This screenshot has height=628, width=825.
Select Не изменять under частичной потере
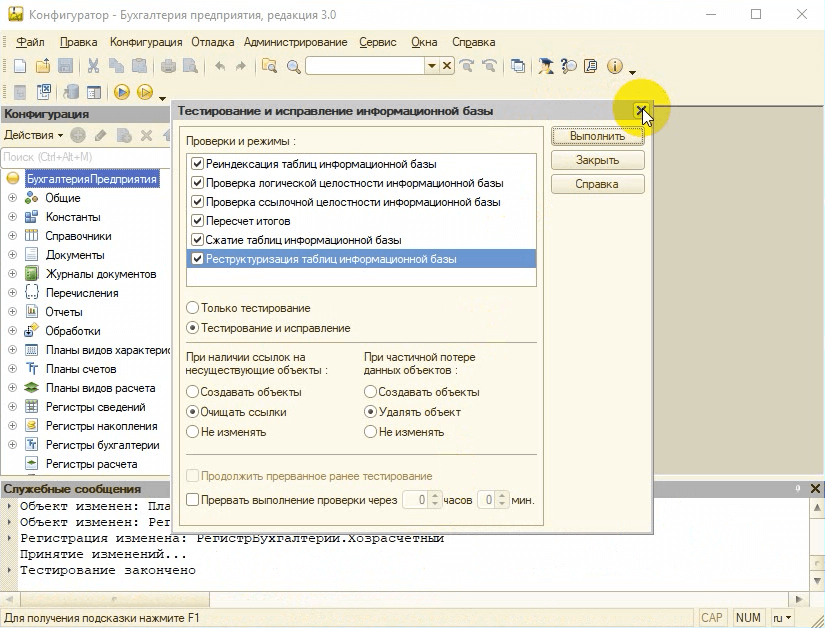pyautogui.click(x=370, y=432)
